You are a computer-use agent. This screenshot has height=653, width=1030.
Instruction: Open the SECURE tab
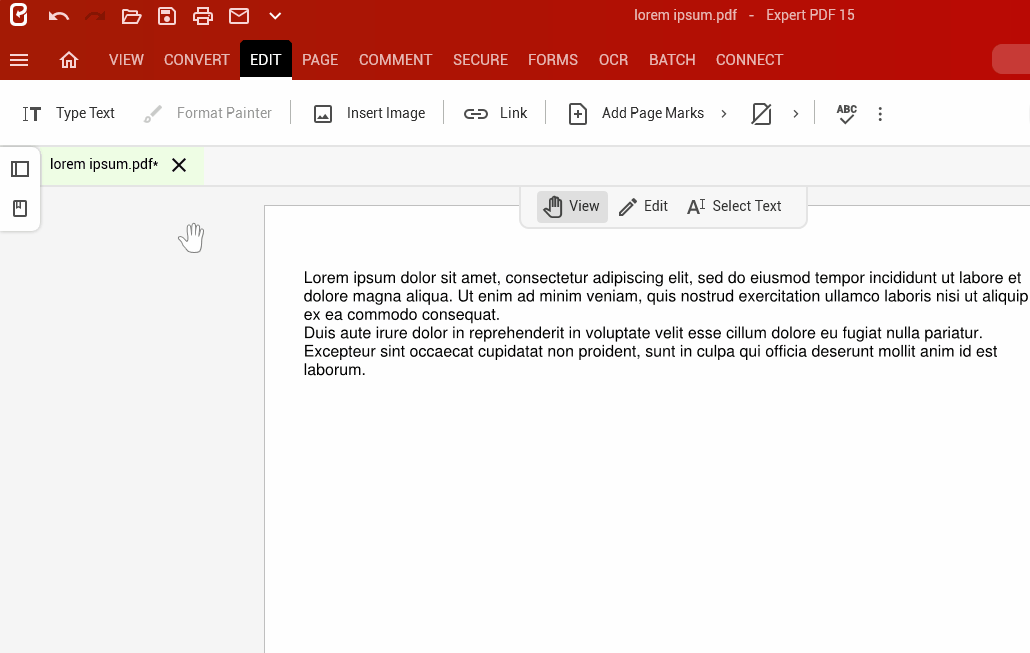[480, 60]
